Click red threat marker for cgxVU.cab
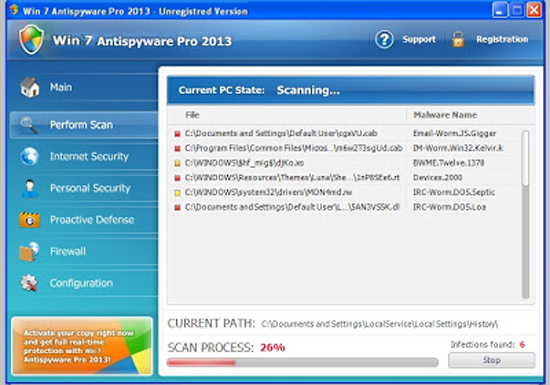The image size is (550, 385). (x=177, y=134)
